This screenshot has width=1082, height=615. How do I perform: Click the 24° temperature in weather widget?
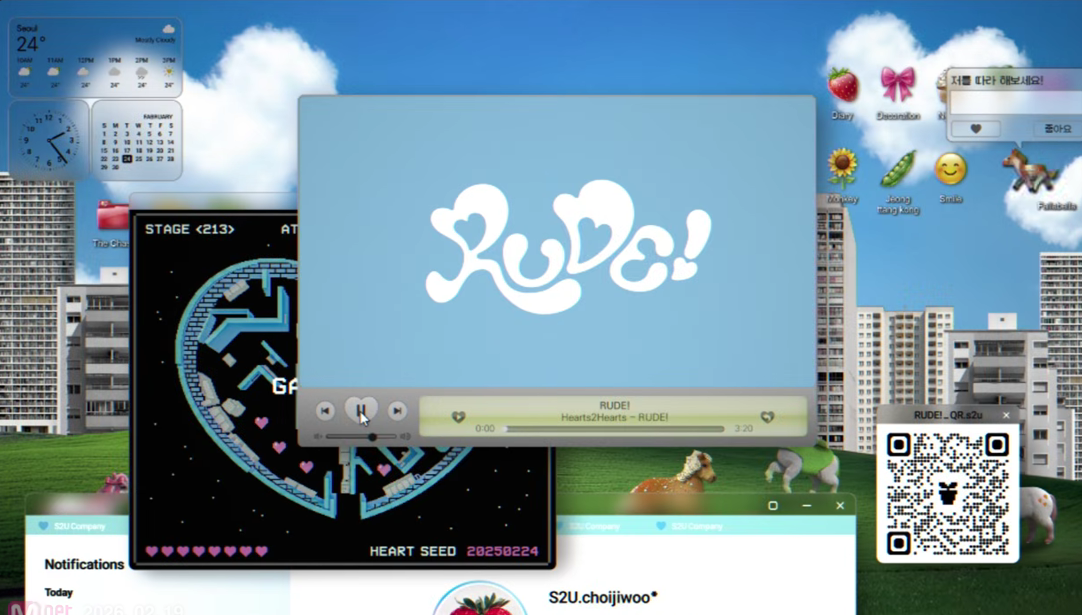31,45
